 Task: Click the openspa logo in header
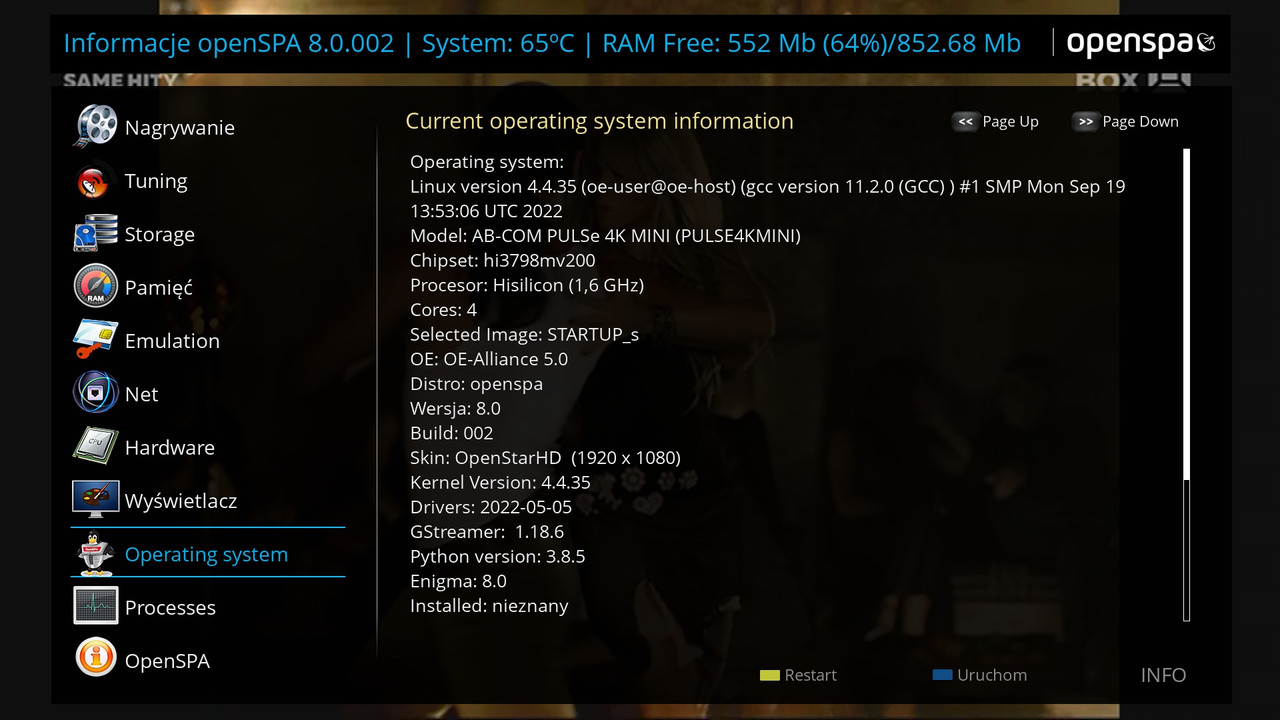(x=1141, y=43)
